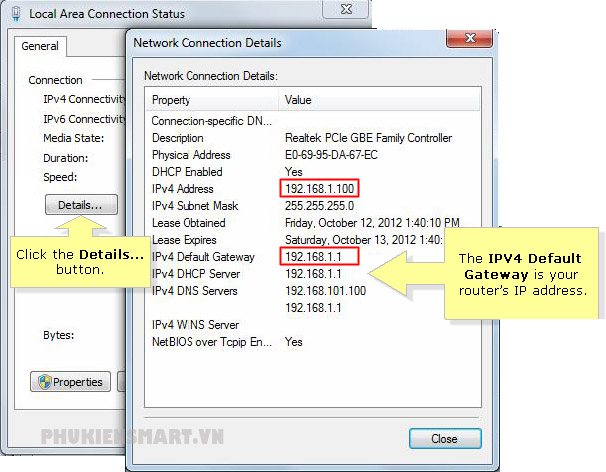The width and height of the screenshot is (606, 472).
Task: Click the Property column header
Action: (x=212, y=100)
